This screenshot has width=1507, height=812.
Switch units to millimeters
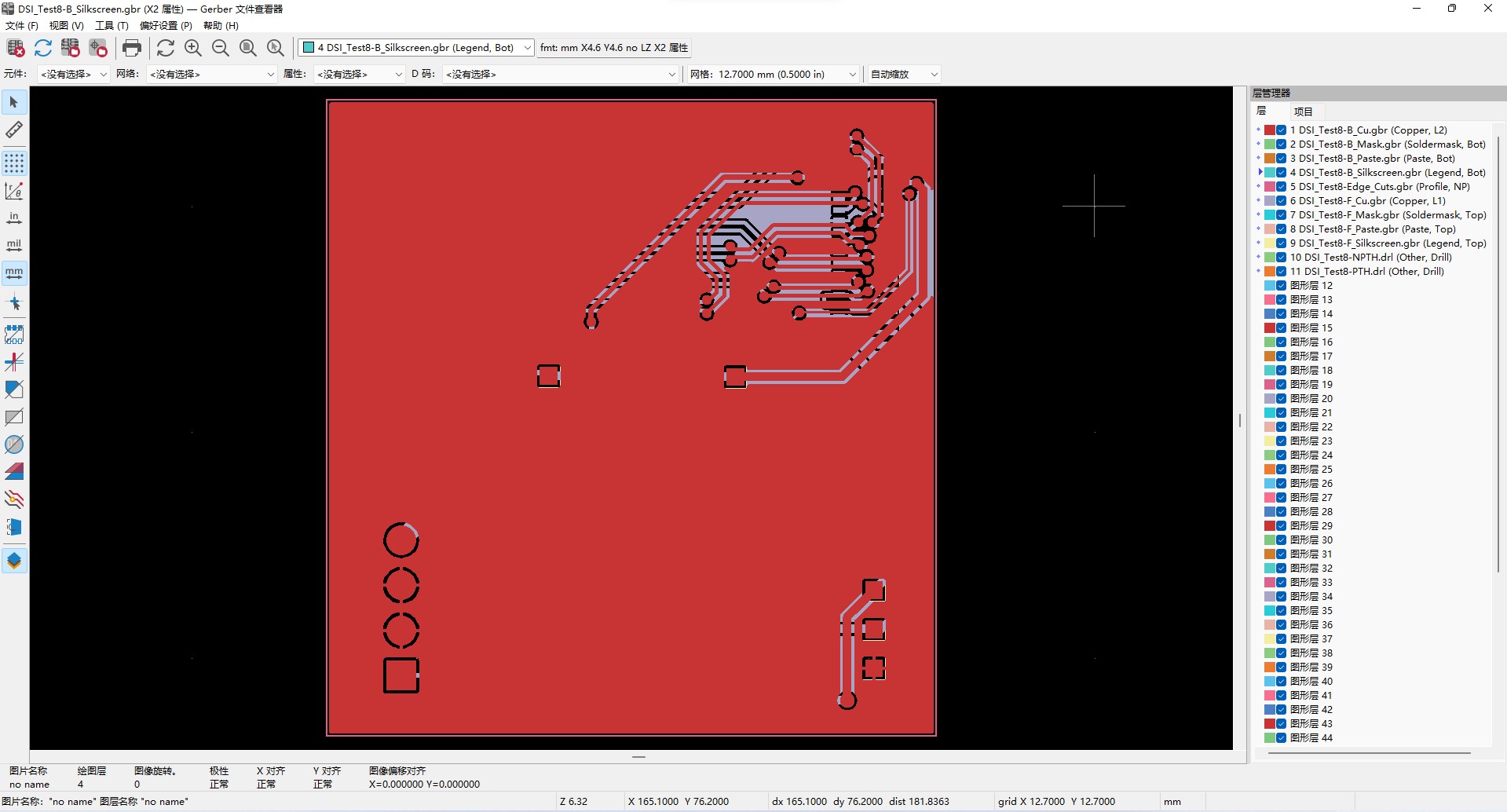click(14, 273)
